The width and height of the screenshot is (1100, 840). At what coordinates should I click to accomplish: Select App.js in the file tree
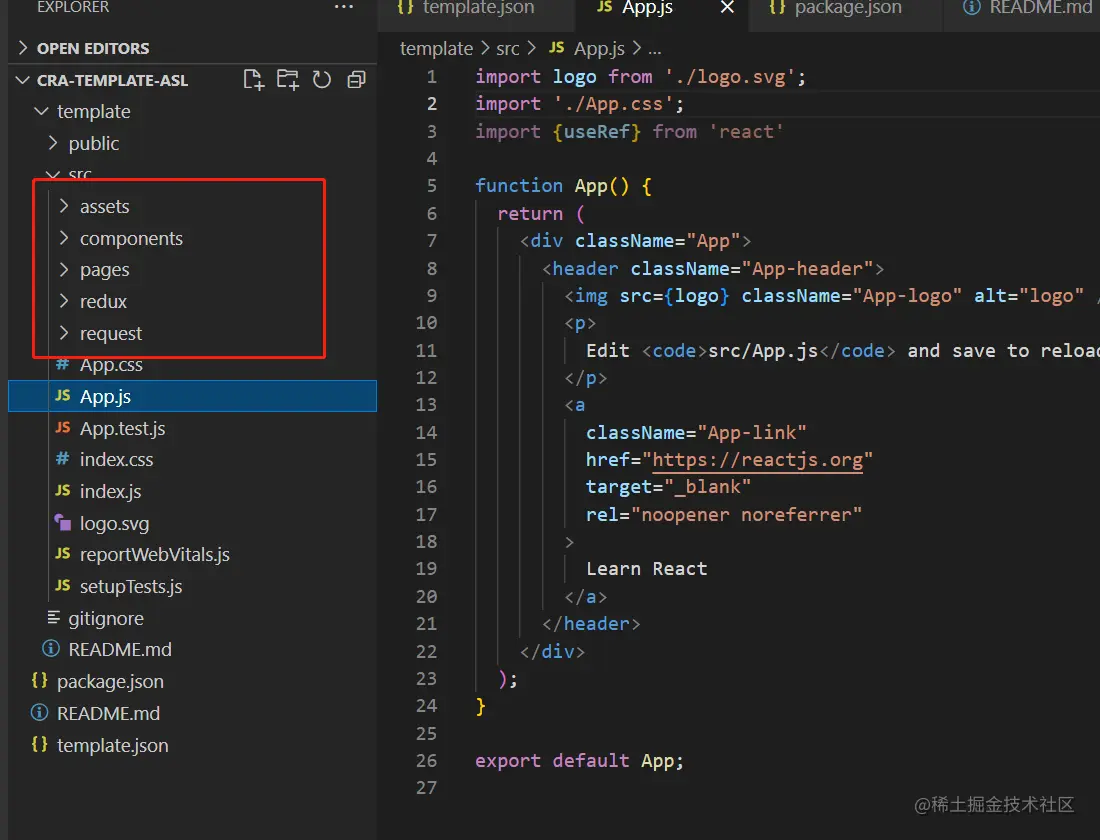(192, 396)
